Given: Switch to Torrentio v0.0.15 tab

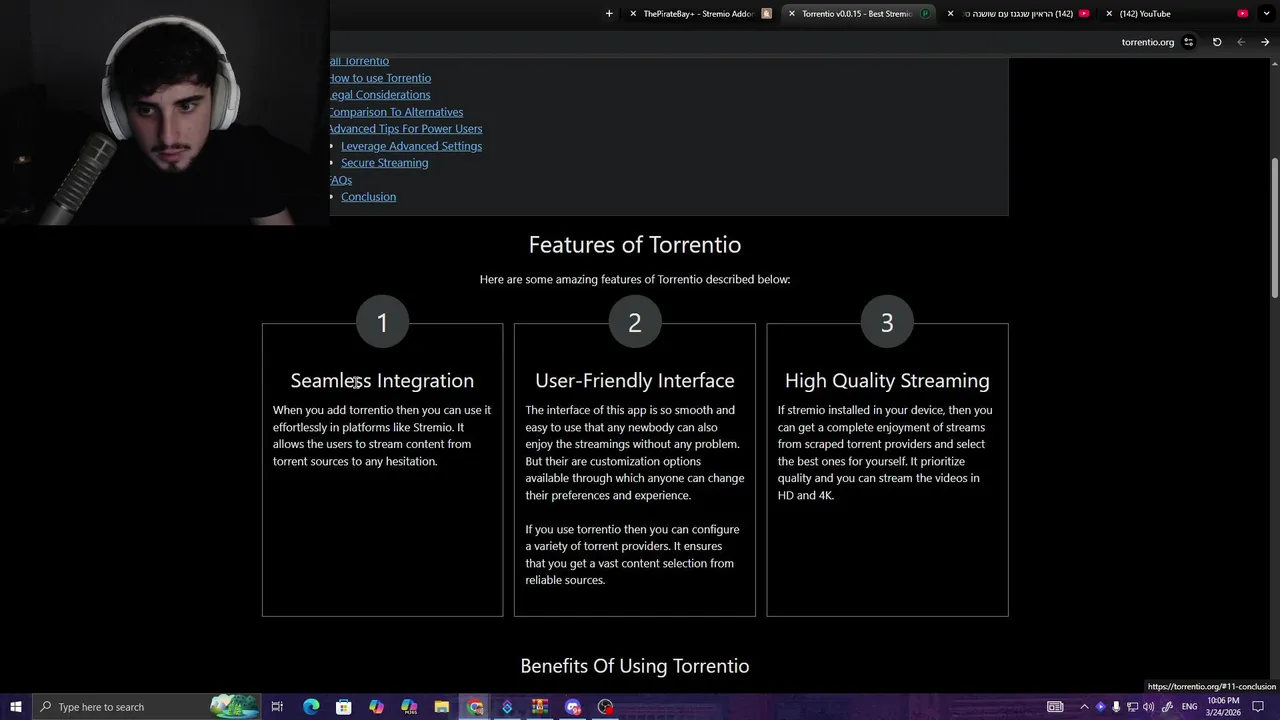Looking at the screenshot, I should [x=858, y=14].
